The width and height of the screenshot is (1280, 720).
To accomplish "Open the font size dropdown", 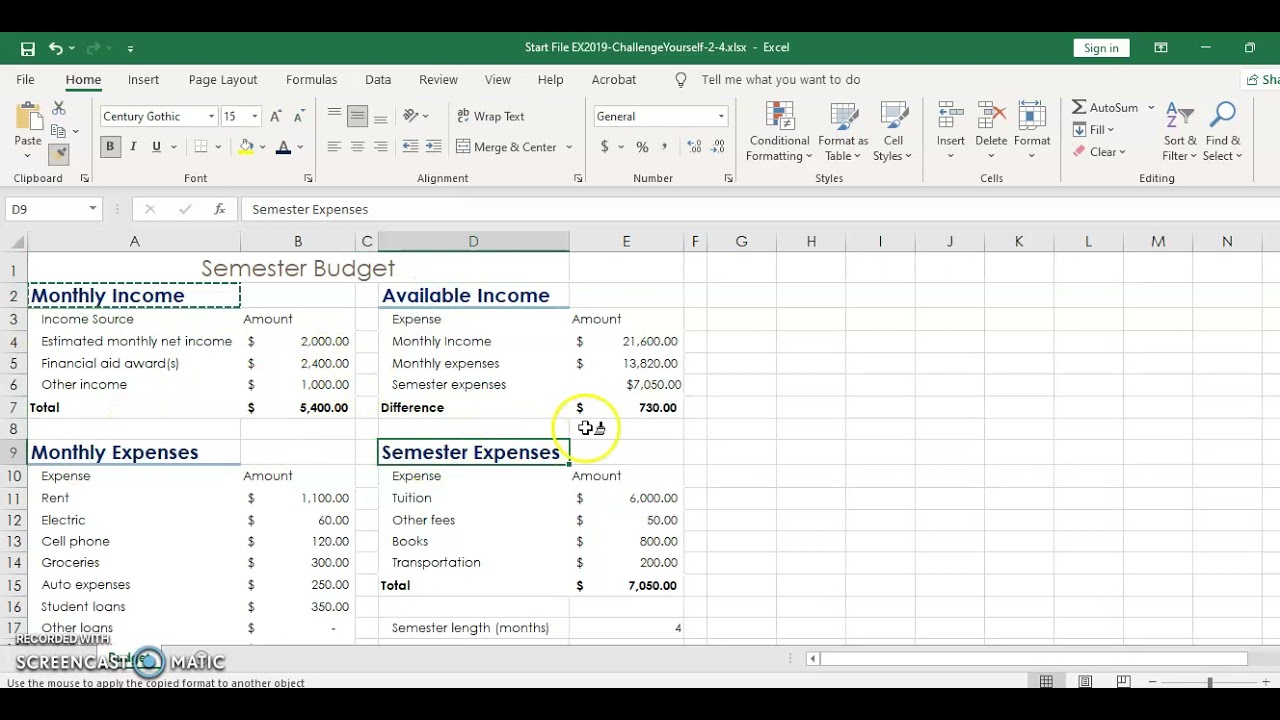I will coord(254,116).
